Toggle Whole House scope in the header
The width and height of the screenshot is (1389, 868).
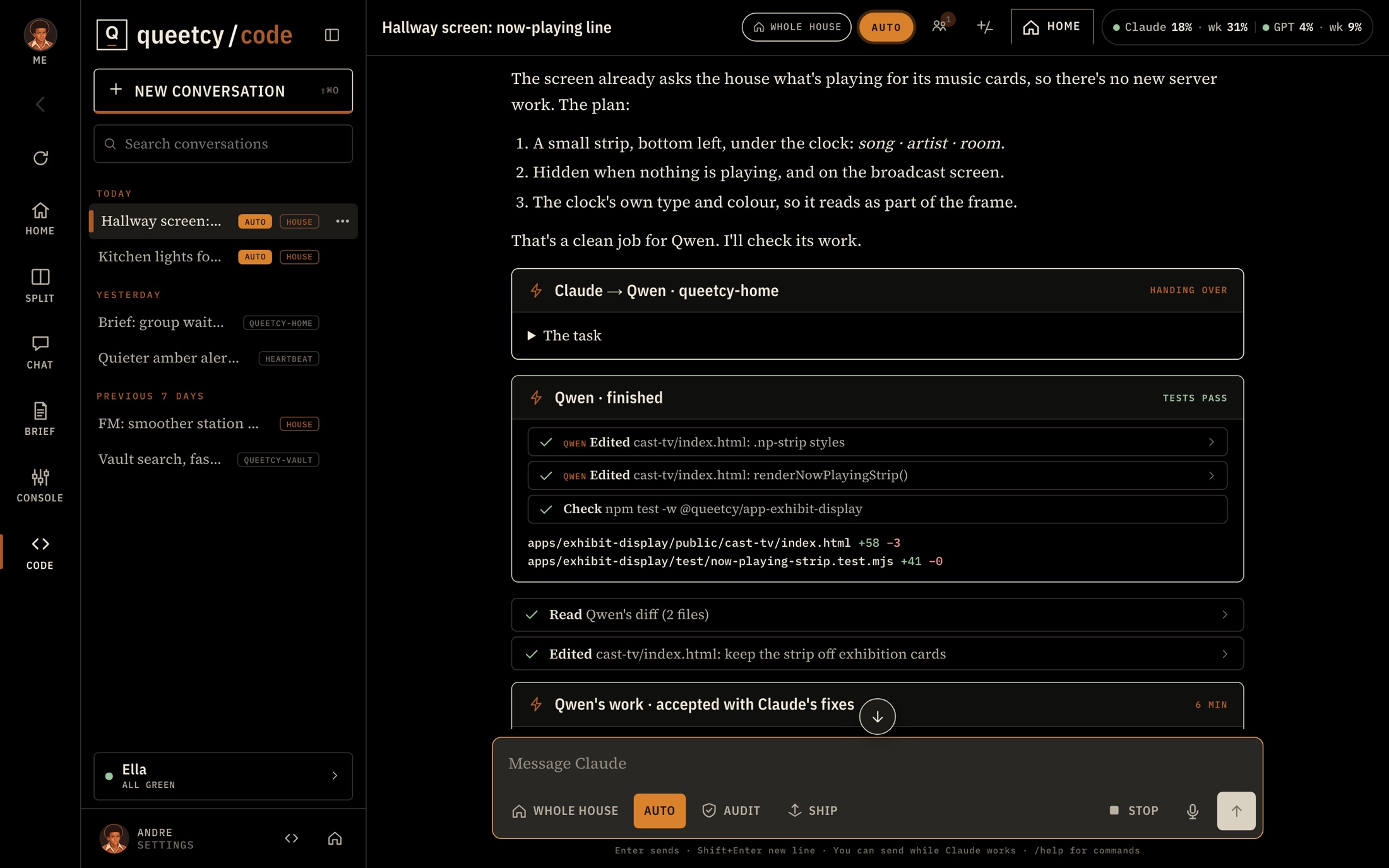pyautogui.click(x=796, y=27)
